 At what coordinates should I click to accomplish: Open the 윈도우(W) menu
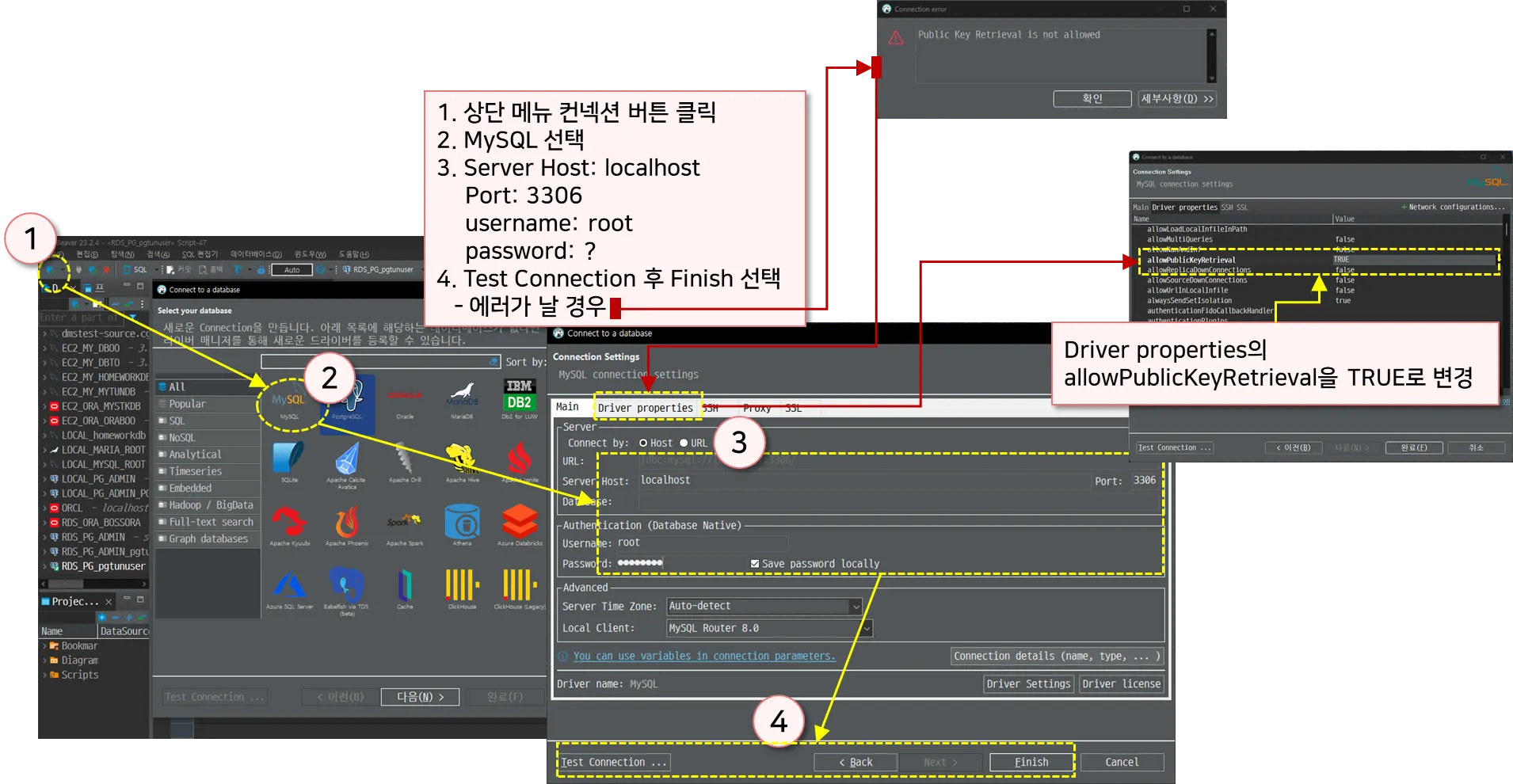pos(310,255)
